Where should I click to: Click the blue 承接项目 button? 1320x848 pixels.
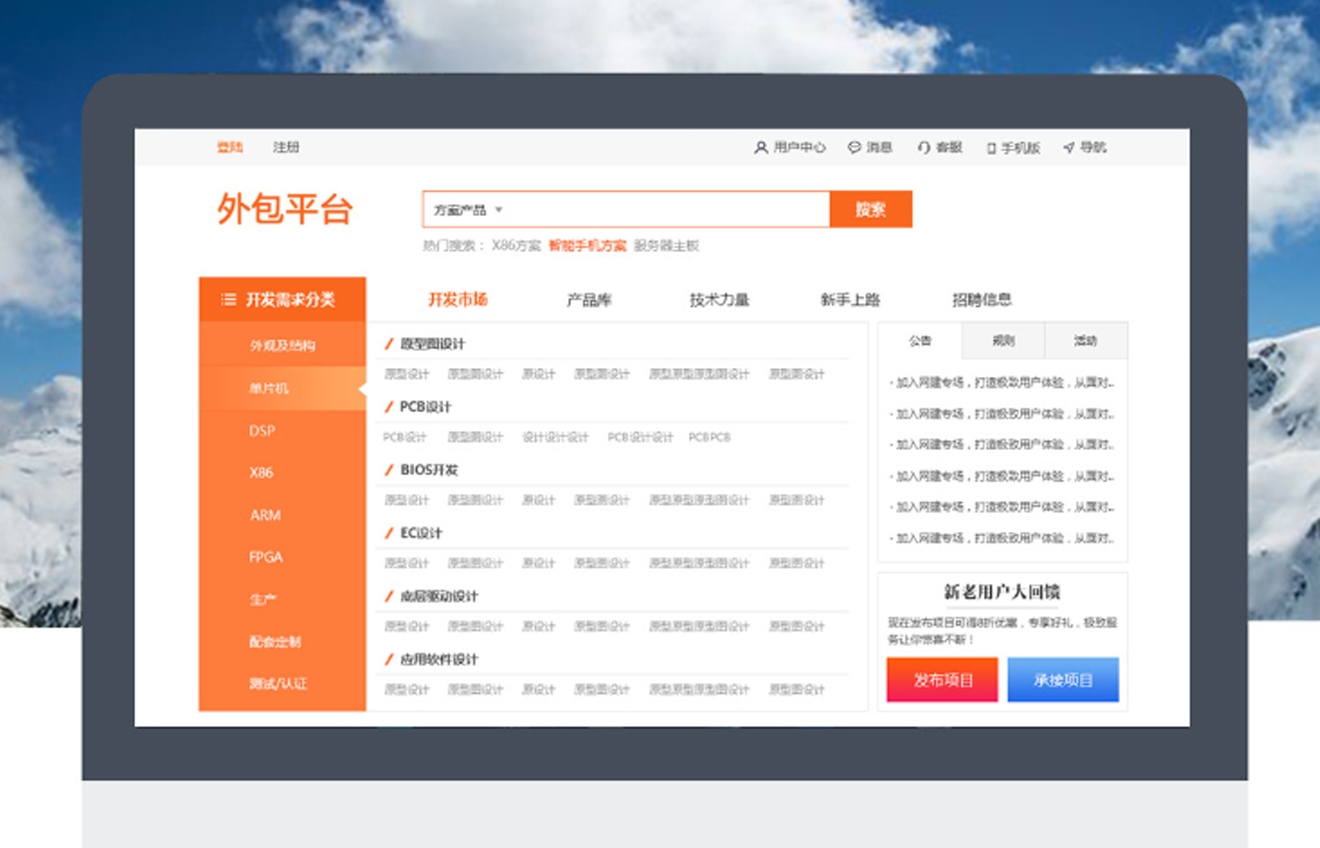1063,680
